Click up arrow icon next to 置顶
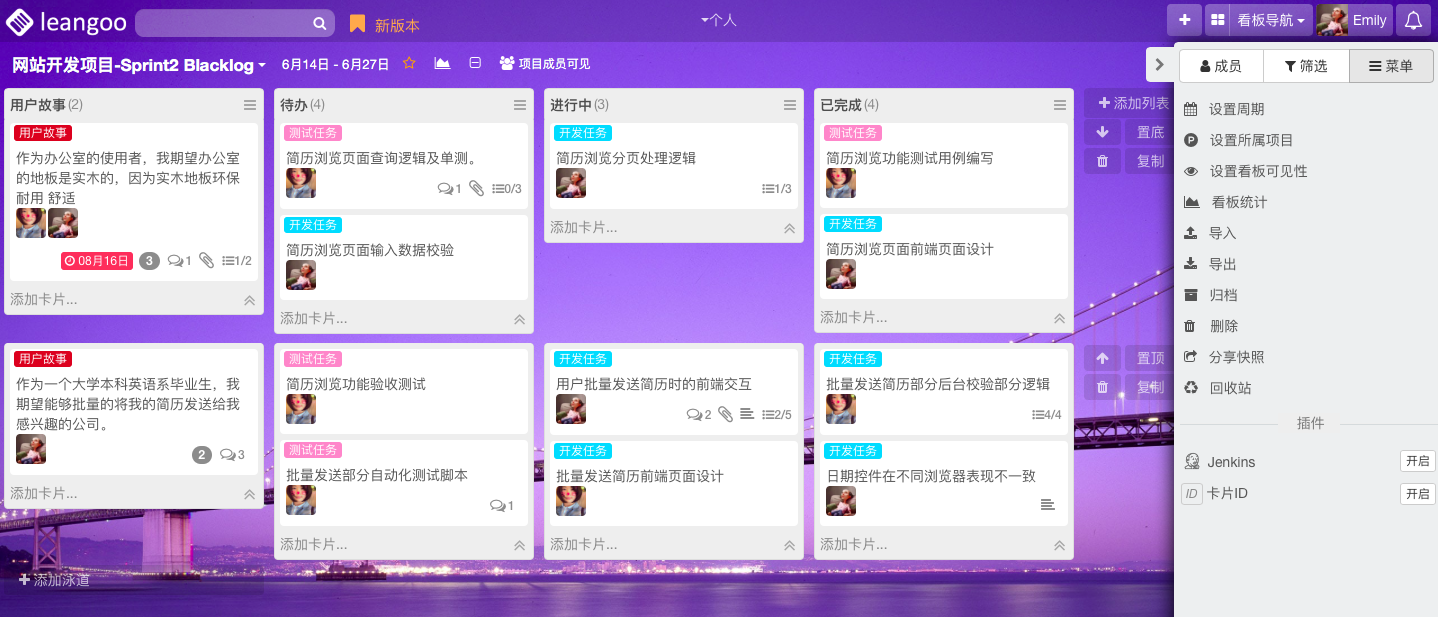This screenshot has width=1438, height=617. [x=1102, y=358]
